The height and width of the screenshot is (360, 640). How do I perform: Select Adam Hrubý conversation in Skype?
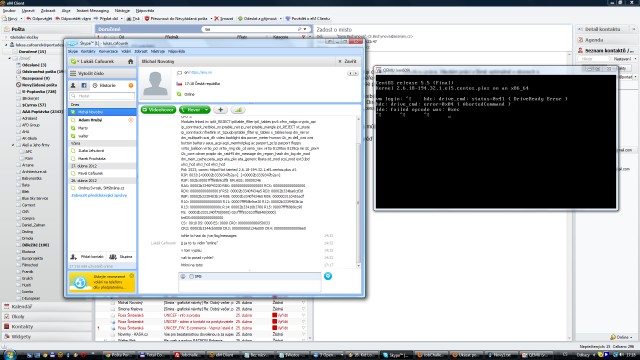(x=102, y=120)
